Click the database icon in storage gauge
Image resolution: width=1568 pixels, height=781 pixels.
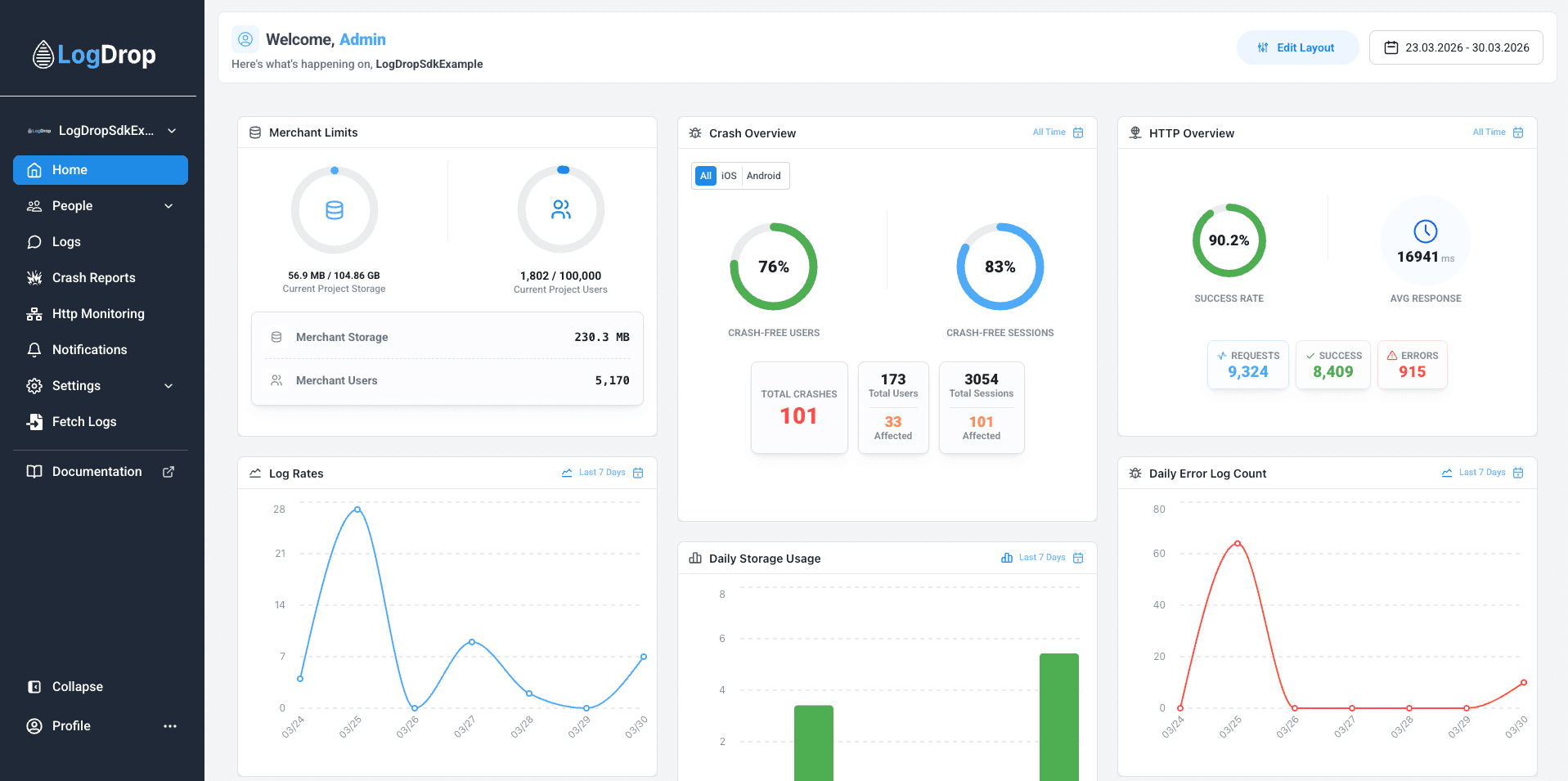click(x=335, y=210)
